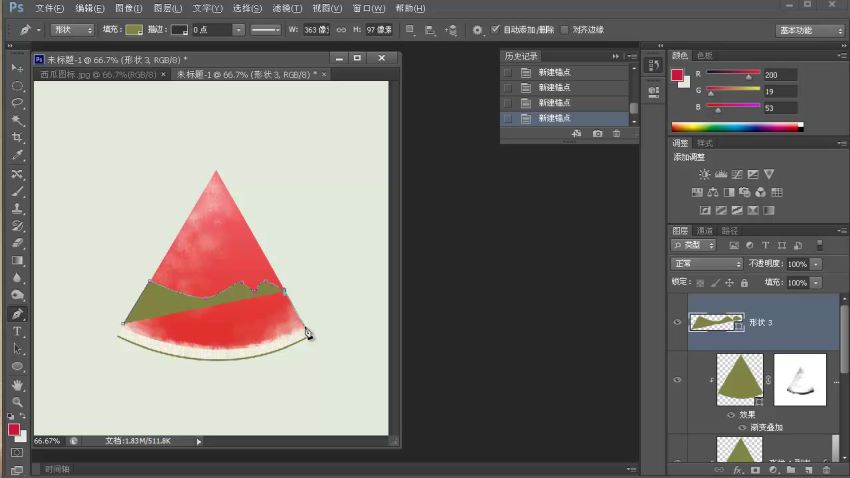Add Curves adjustment
The image size is (850, 478).
tap(737, 174)
